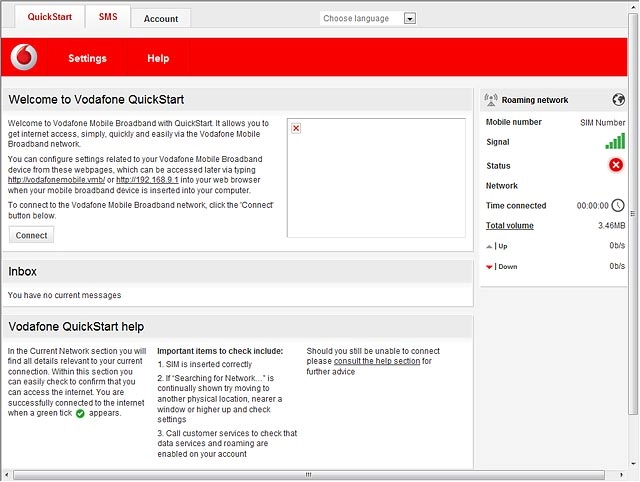The width and height of the screenshot is (640, 482).
Task: Click the scroll left arrow at bottom
Action: (x=6, y=475)
